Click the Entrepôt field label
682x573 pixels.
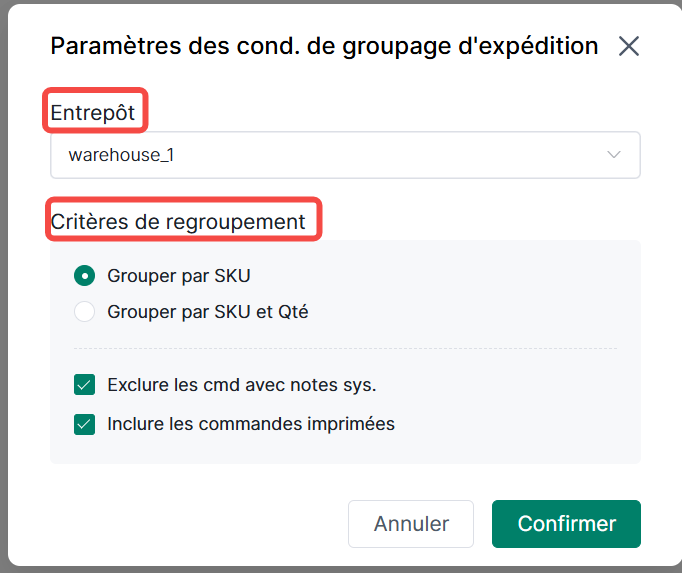tap(93, 112)
